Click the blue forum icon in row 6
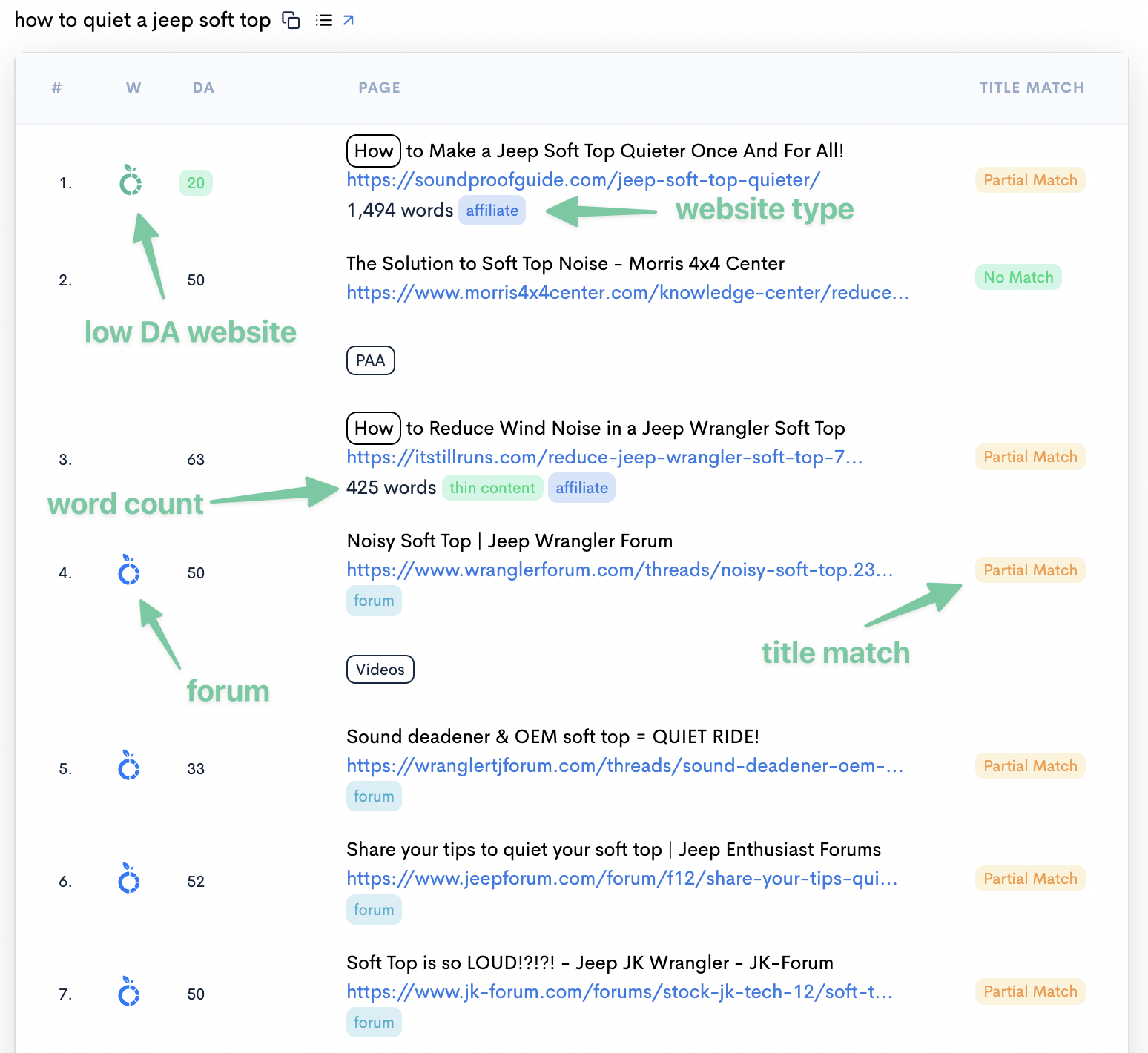The image size is (1148, 1053). click(x=129, y=878)
